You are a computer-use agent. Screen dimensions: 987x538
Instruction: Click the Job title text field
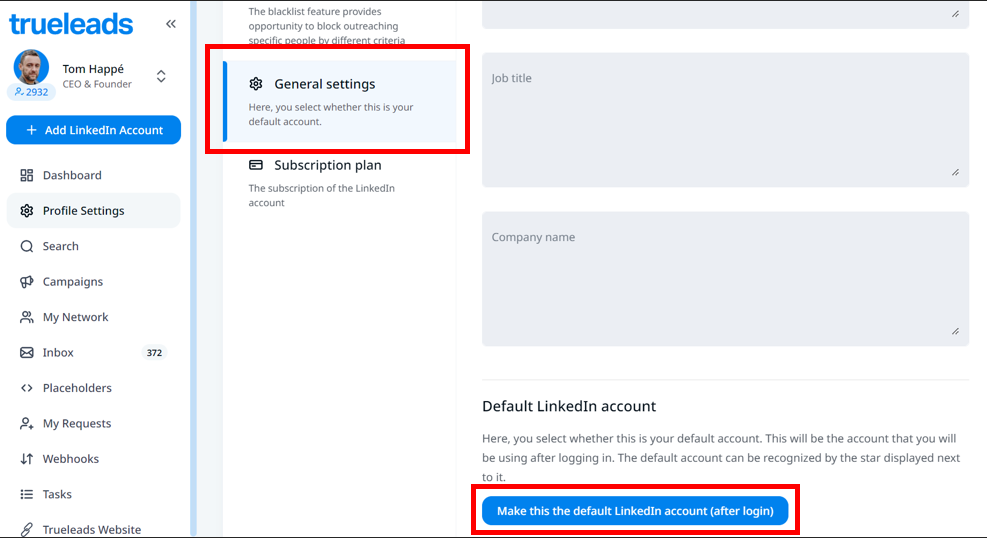725,120
